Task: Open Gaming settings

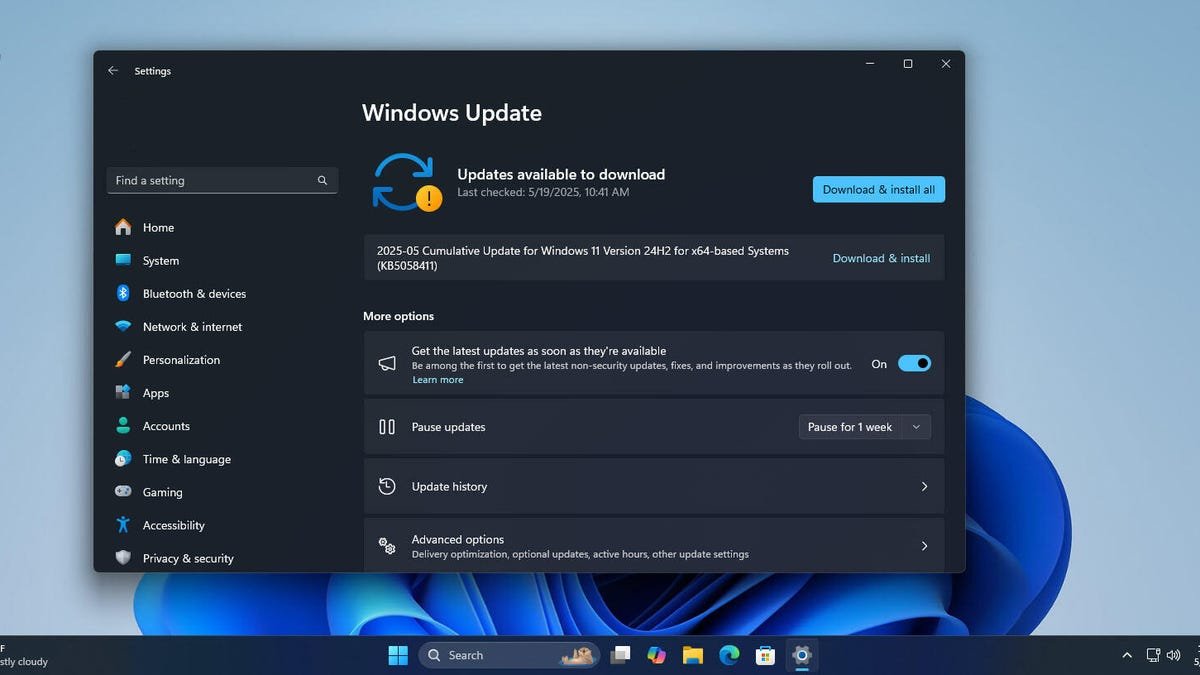Action: (161, 492)
